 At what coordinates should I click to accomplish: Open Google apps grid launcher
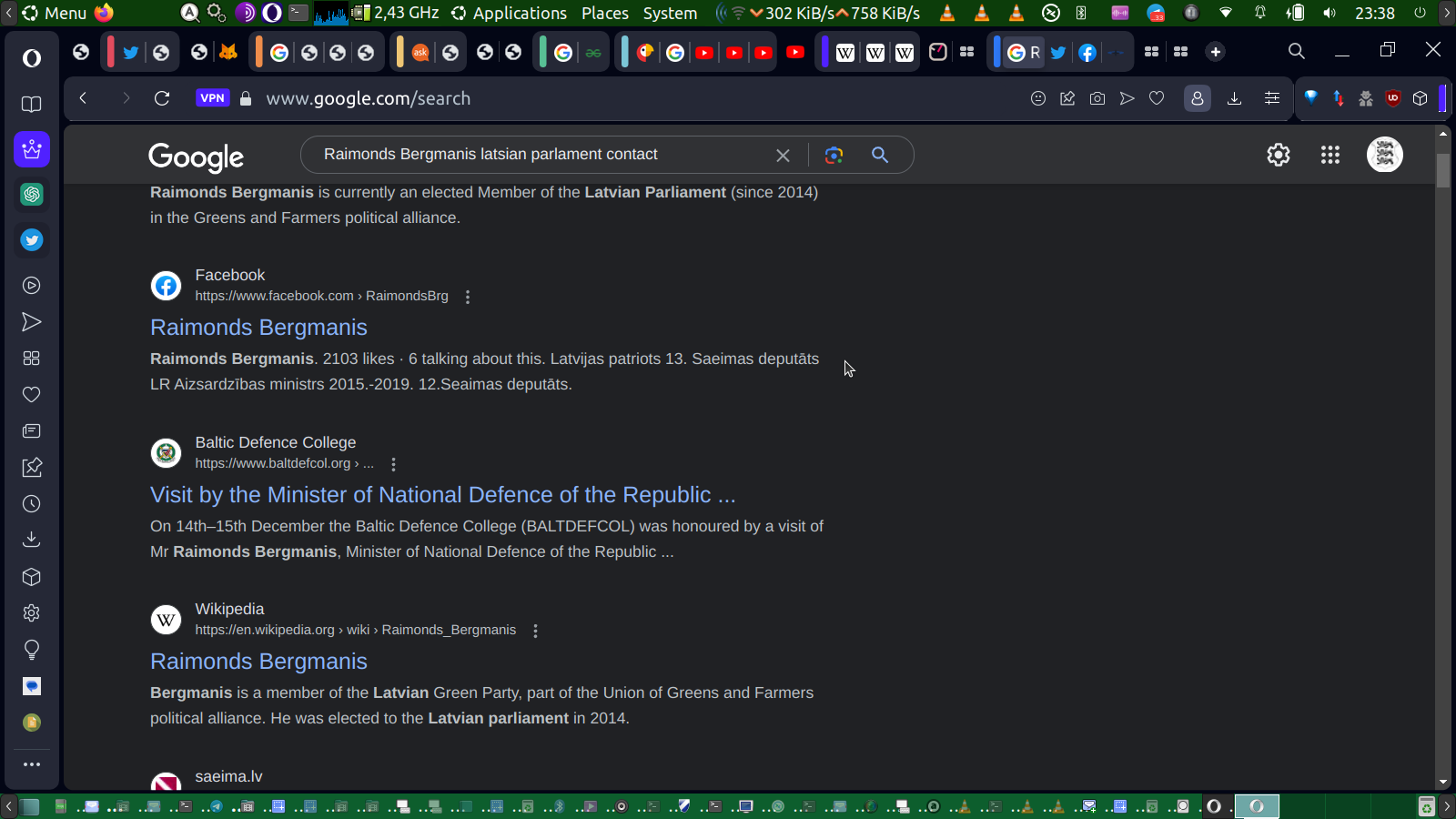pos(1330,155)
